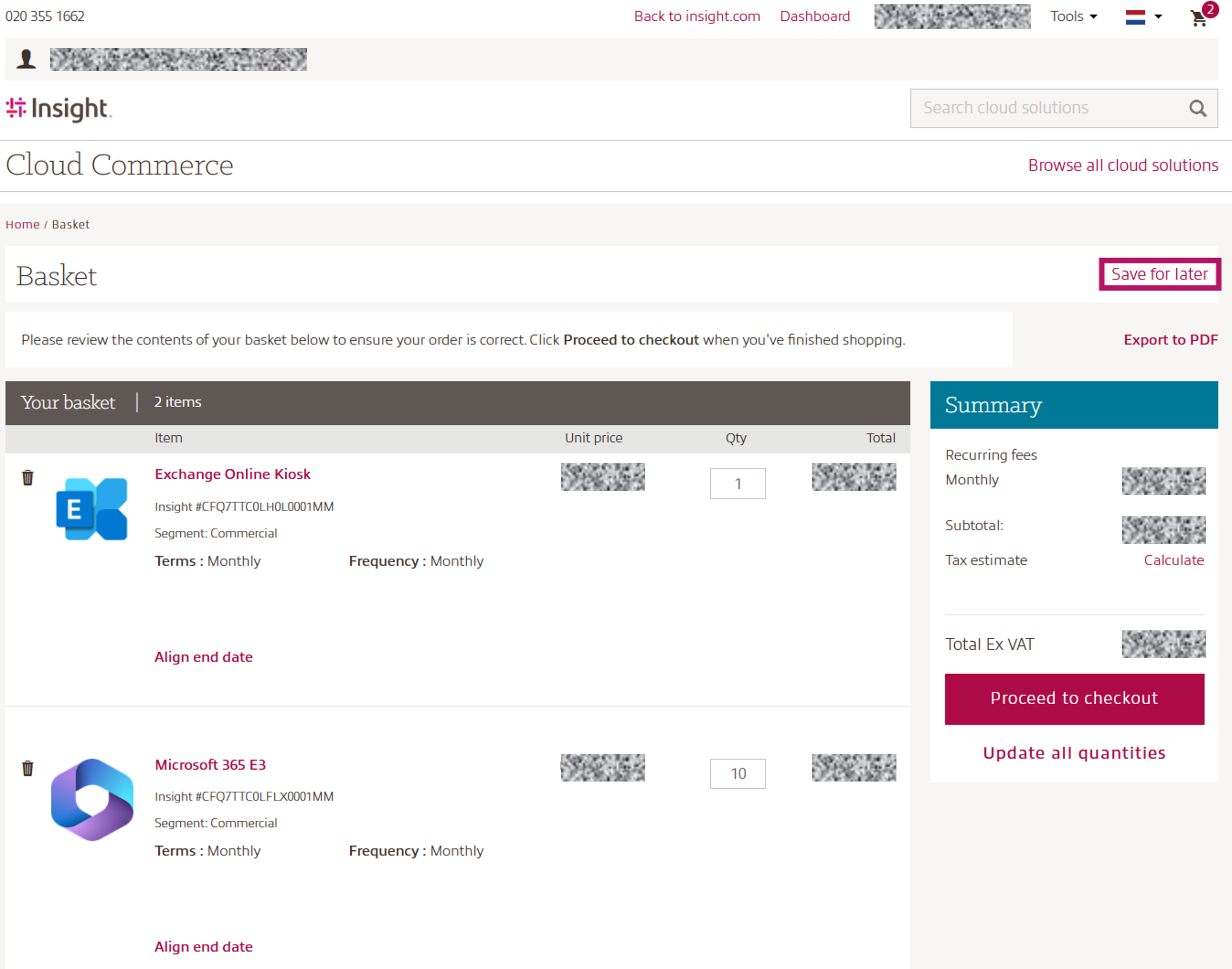Image resolution: width=1232 pixels, height=969 pixels.
Task: Export the basket to PDF
Action: 1170,340
